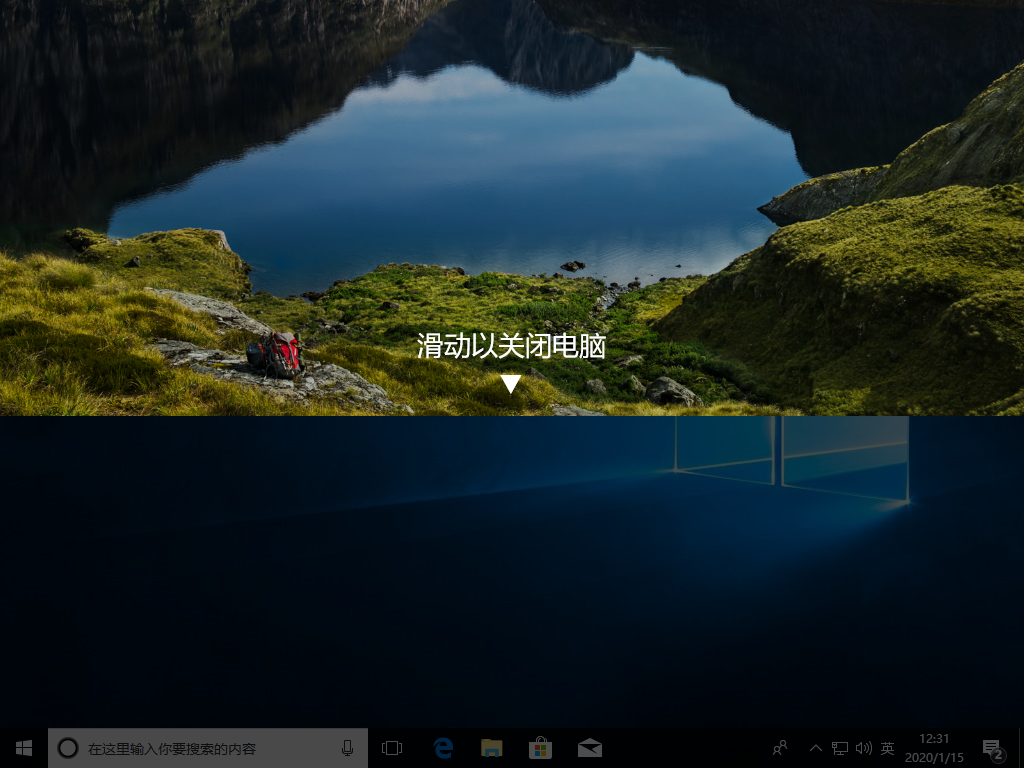Toggle the 英 input language indicator
The image size is (1024, 768).
pos(886,747)
